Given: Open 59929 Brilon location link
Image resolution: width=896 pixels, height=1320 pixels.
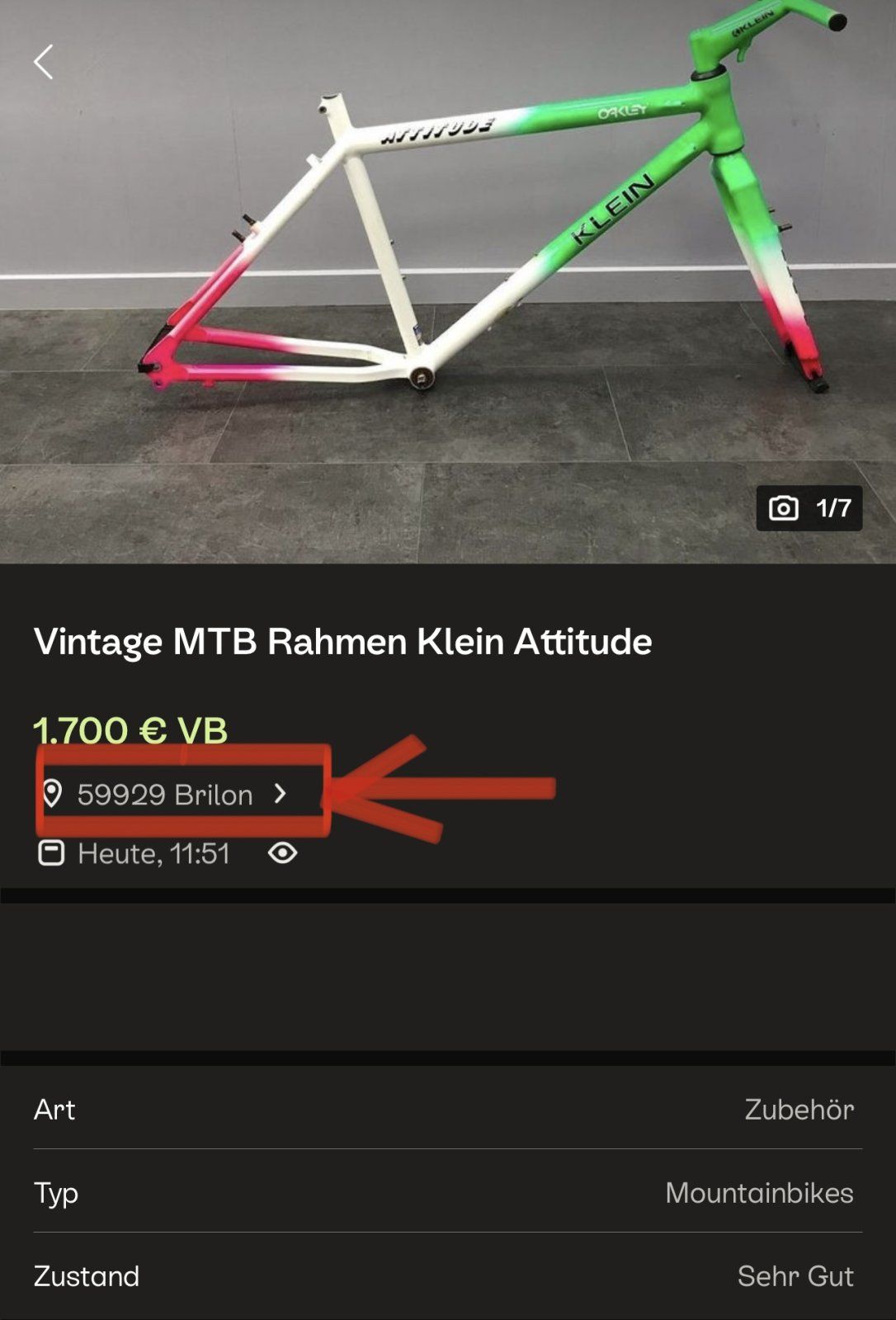Looking at the screenshot, I should 165,794.
